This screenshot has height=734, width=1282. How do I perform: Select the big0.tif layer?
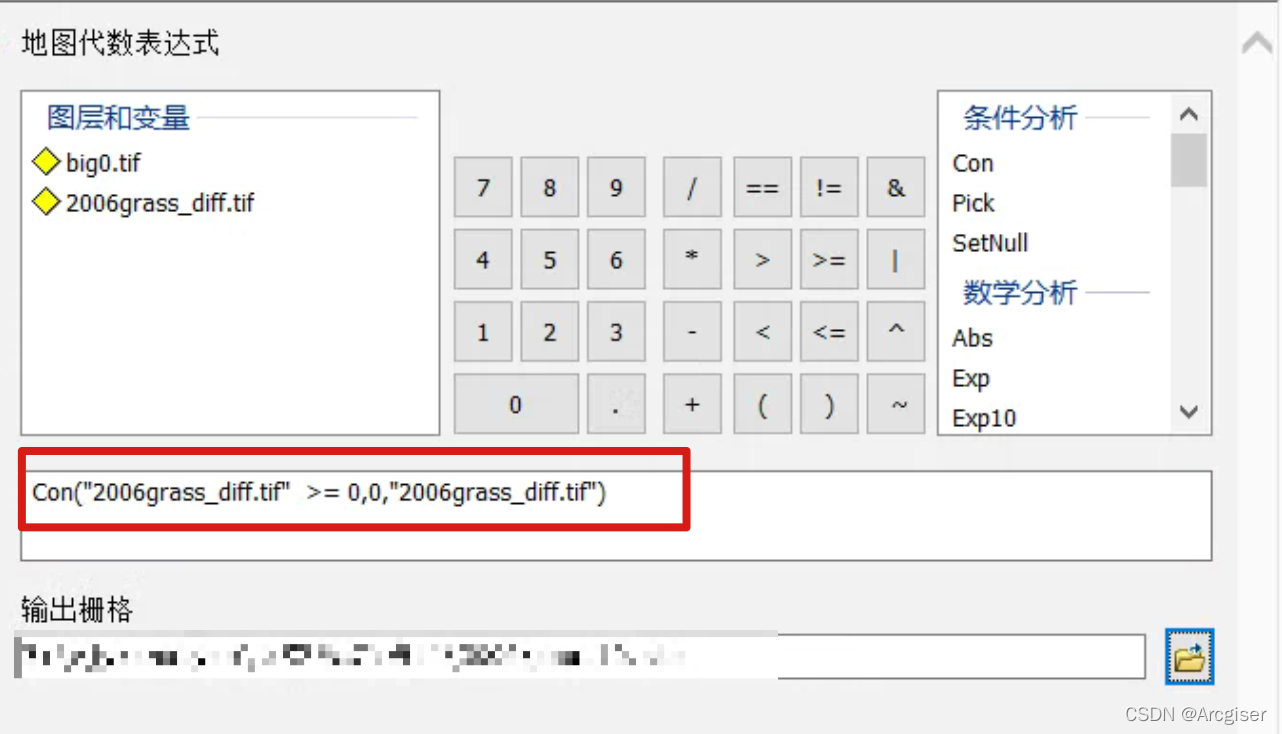(87, 162)
